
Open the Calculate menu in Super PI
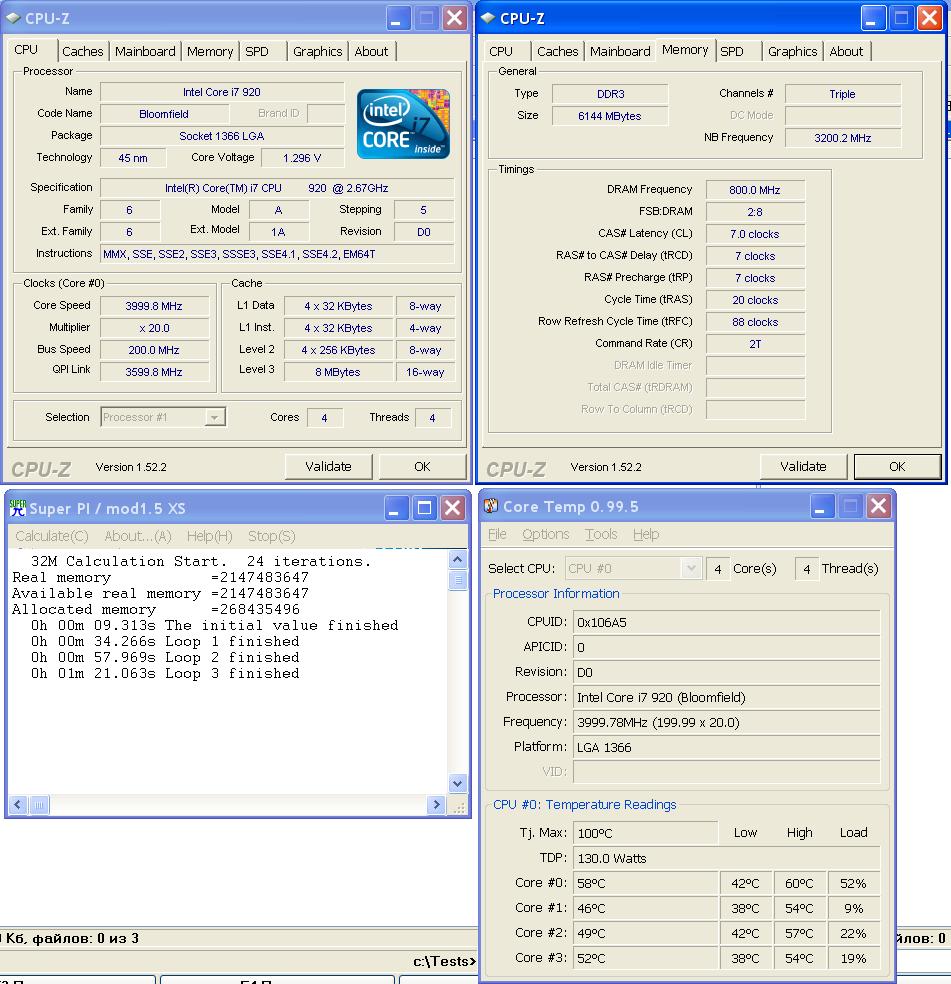[x=52, y=536]
